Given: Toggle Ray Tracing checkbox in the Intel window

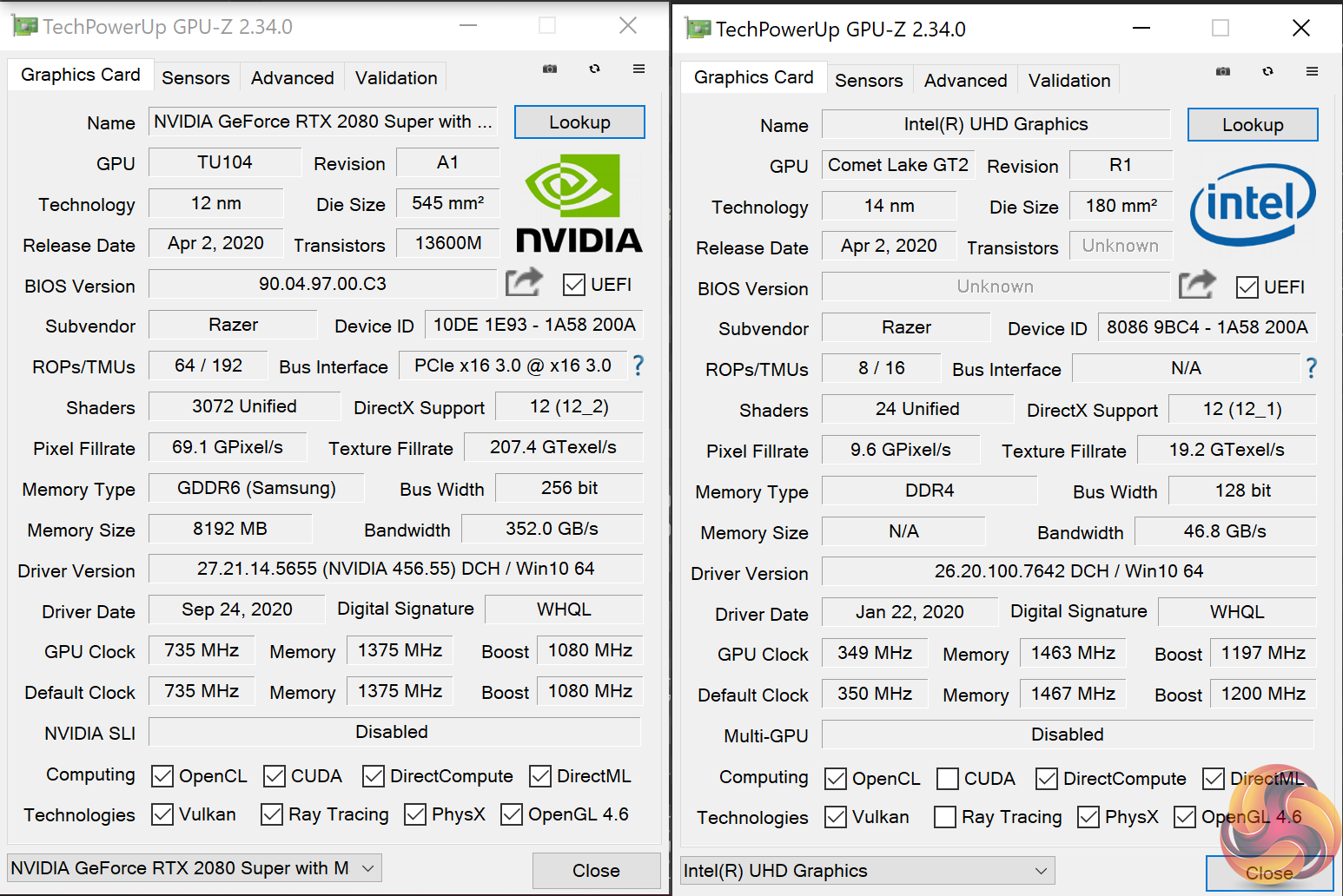Looking at the screenshot, I should [x=944, y=817].
